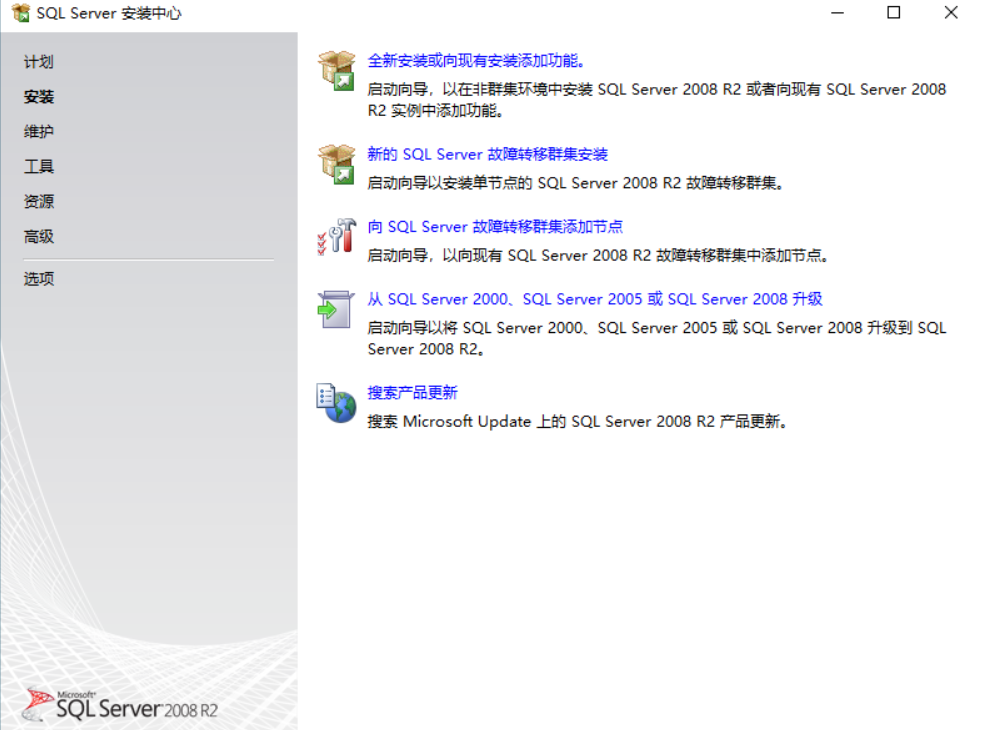
Task: Click the failover cluster install box icon
Action: pos(335,163)
